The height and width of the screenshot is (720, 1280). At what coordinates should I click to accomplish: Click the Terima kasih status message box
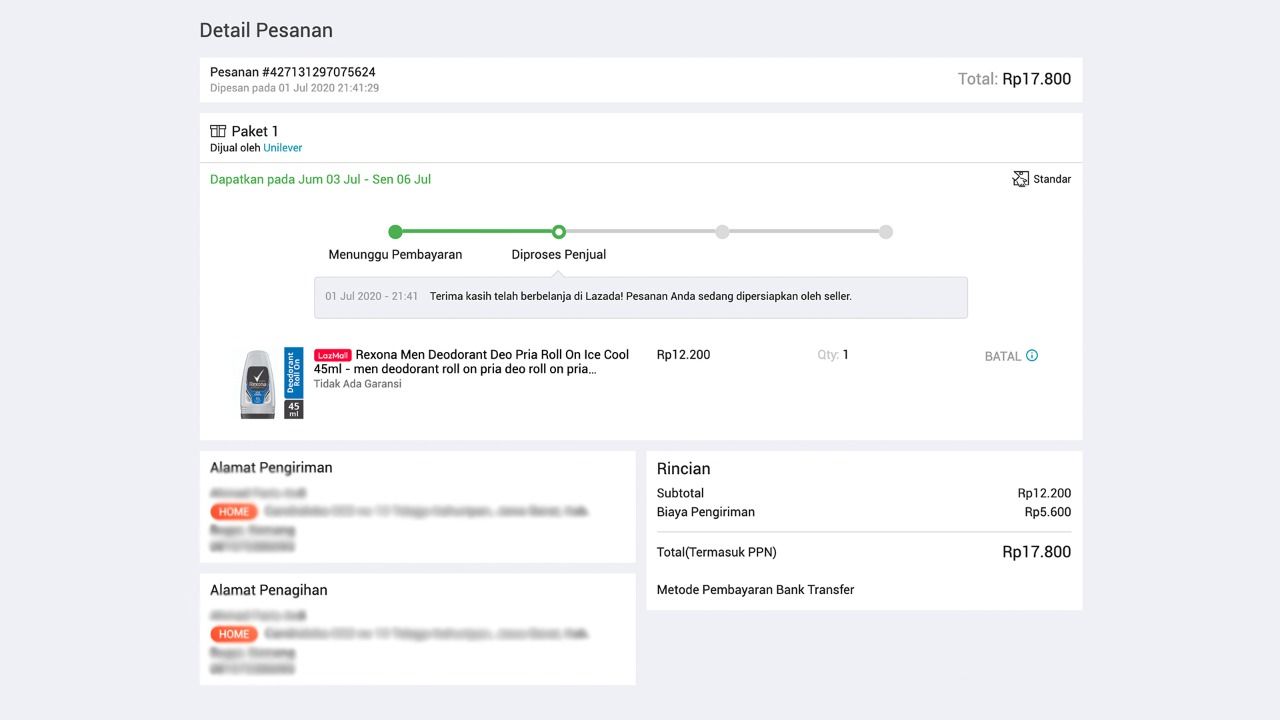[640, 297]
